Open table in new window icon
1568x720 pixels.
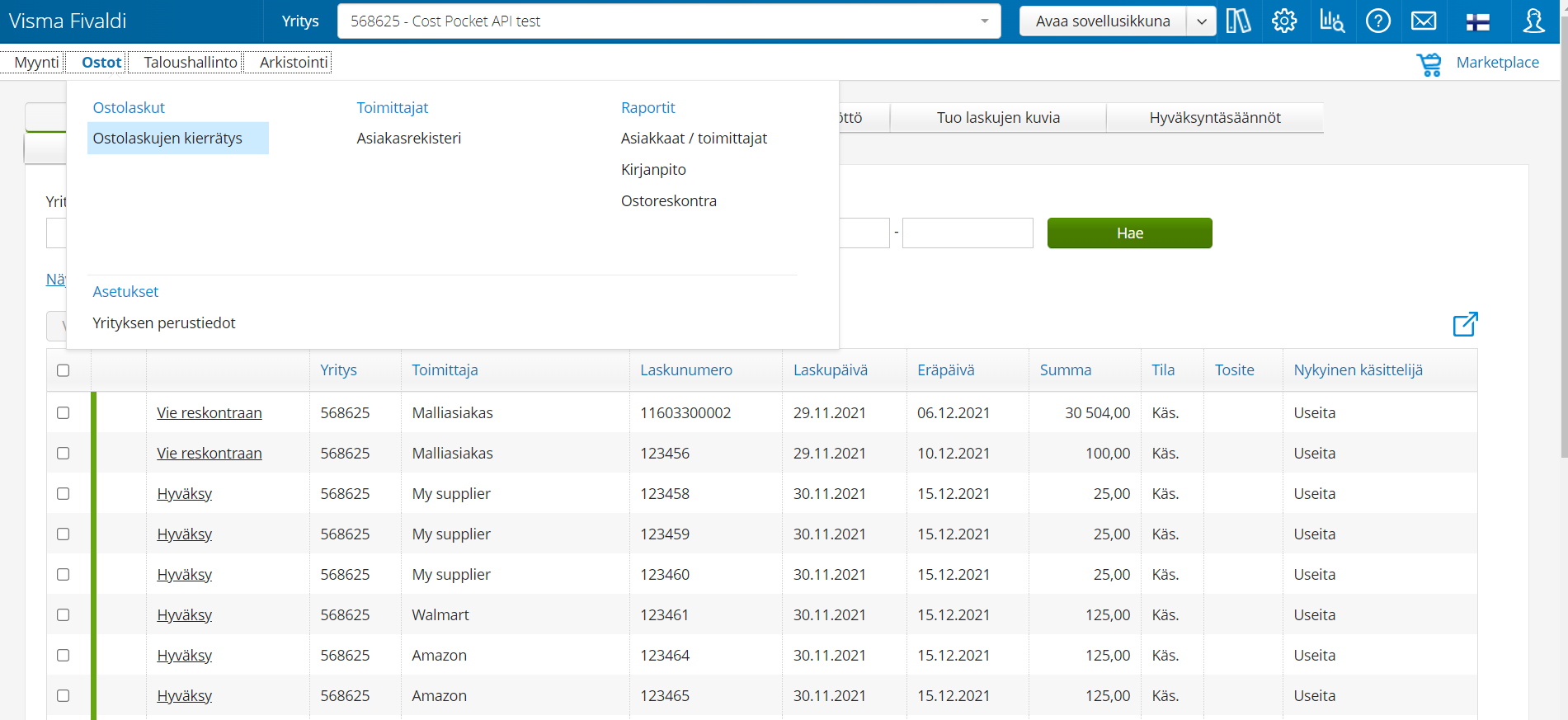coord(1465,324)
